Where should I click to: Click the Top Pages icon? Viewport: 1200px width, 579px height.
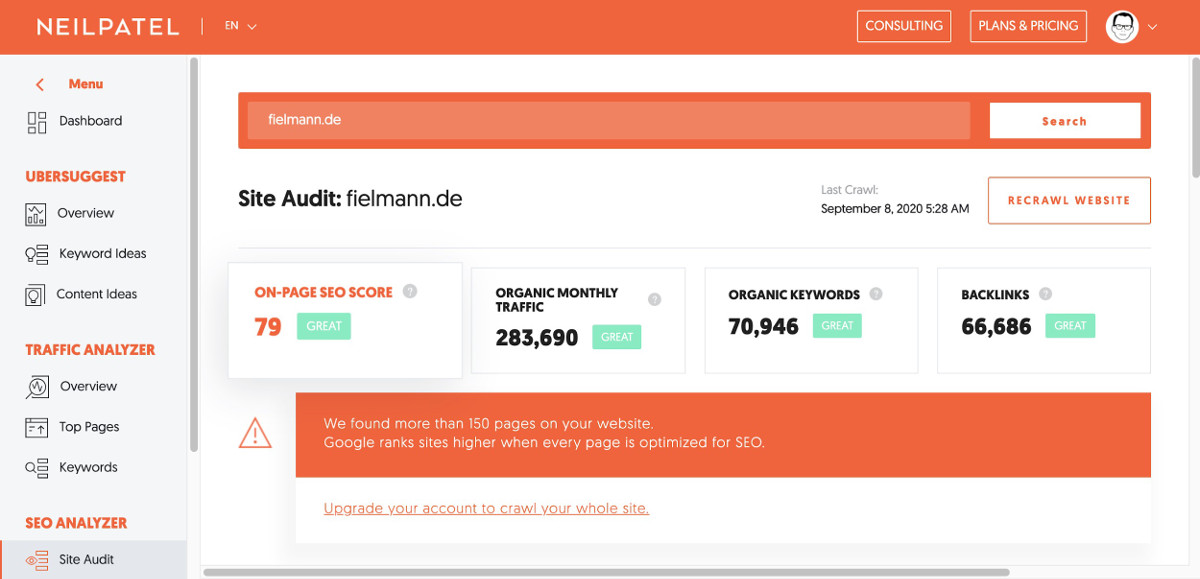tap(37, 428)
